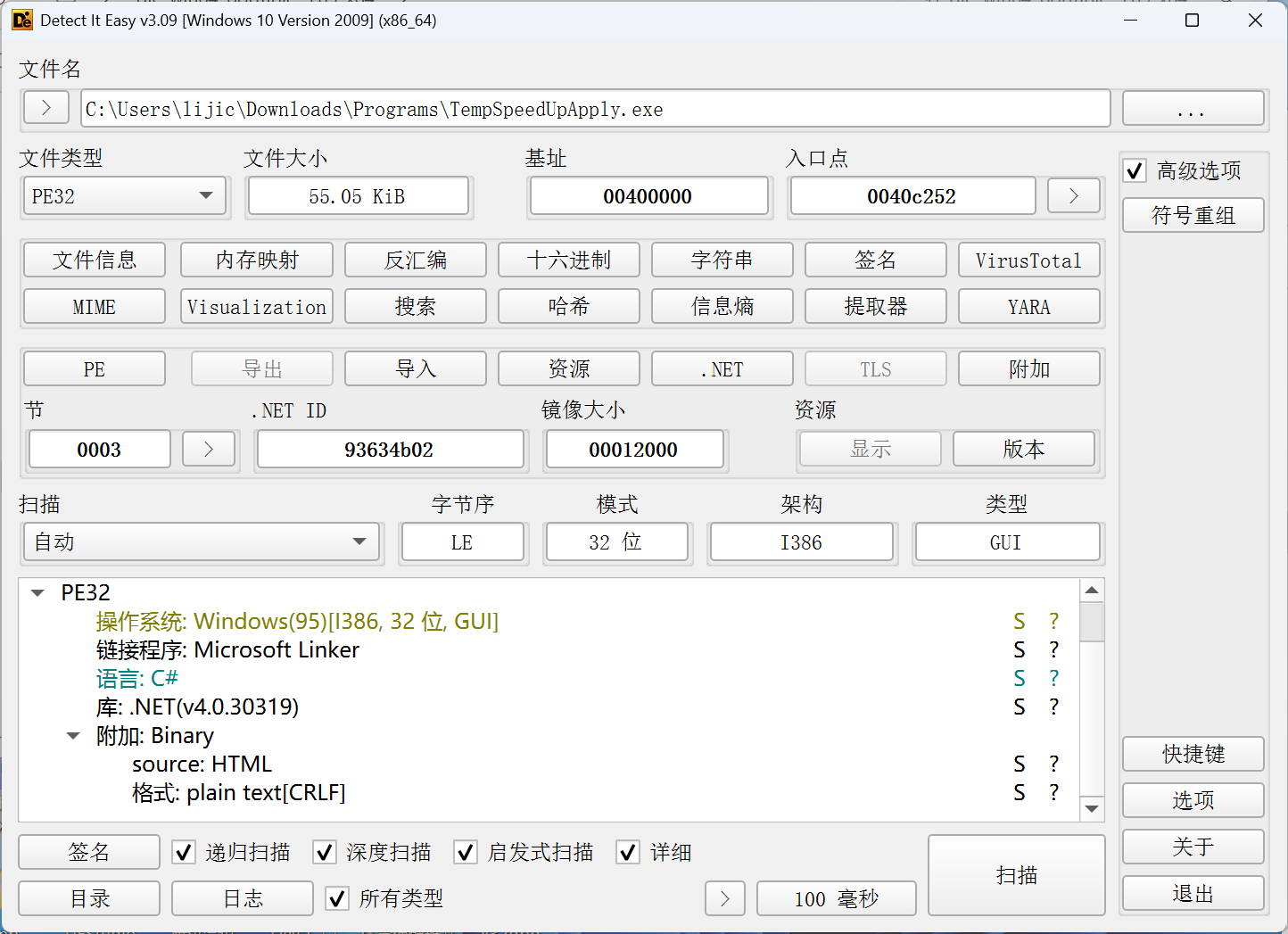Click the Detect It Easy title bar icon
The image size is (1288, 934).
pyautogui.click(x=22, y=20)
